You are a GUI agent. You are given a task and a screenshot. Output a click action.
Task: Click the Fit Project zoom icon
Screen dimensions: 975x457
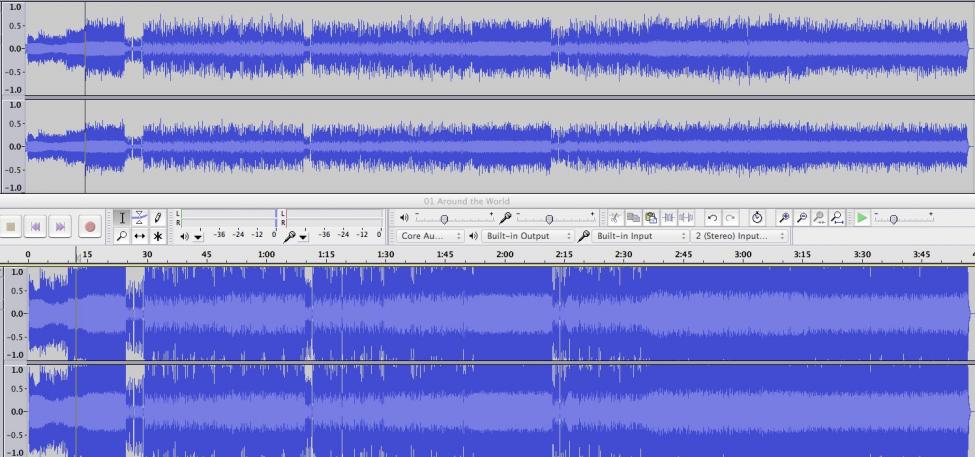click(836, 218)
